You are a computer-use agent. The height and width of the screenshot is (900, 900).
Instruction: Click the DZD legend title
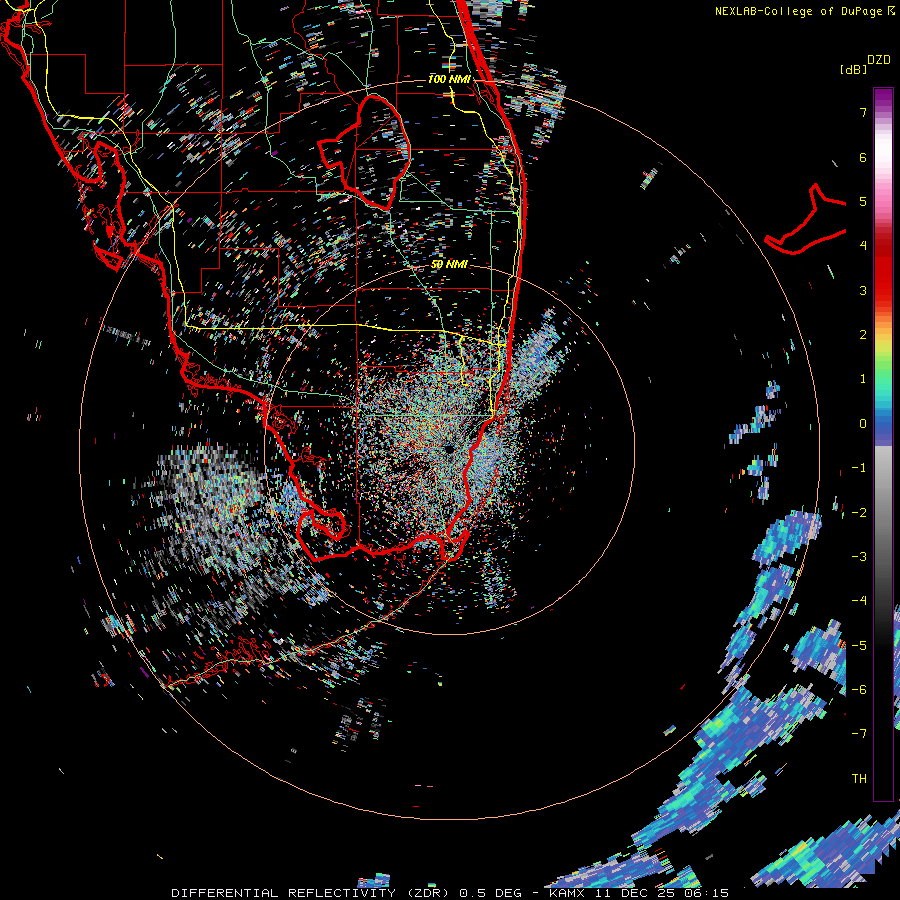coord(879,60)
